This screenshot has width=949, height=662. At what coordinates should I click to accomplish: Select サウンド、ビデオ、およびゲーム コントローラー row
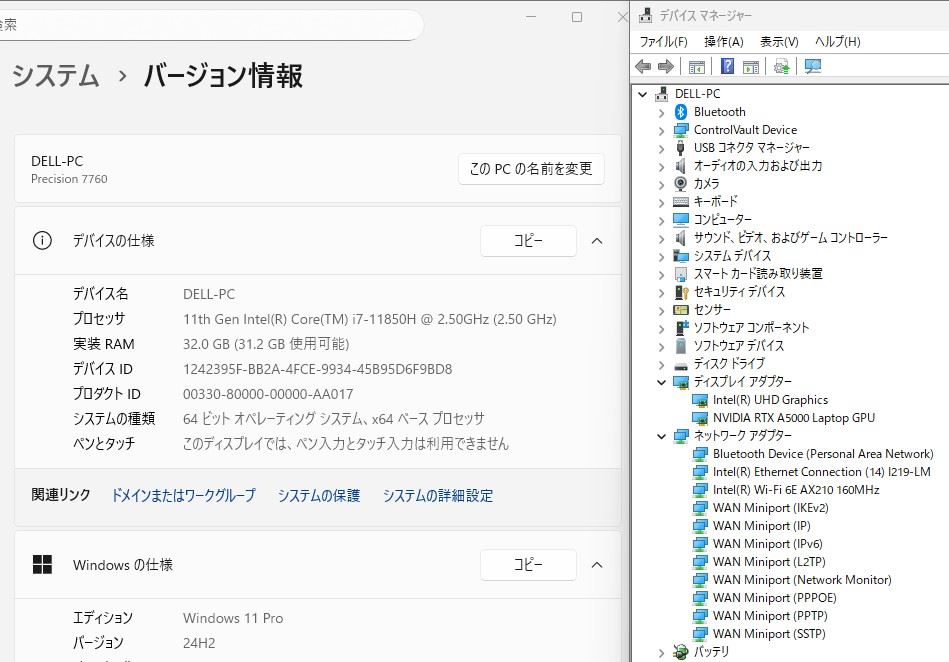click(x=790, y=238)
